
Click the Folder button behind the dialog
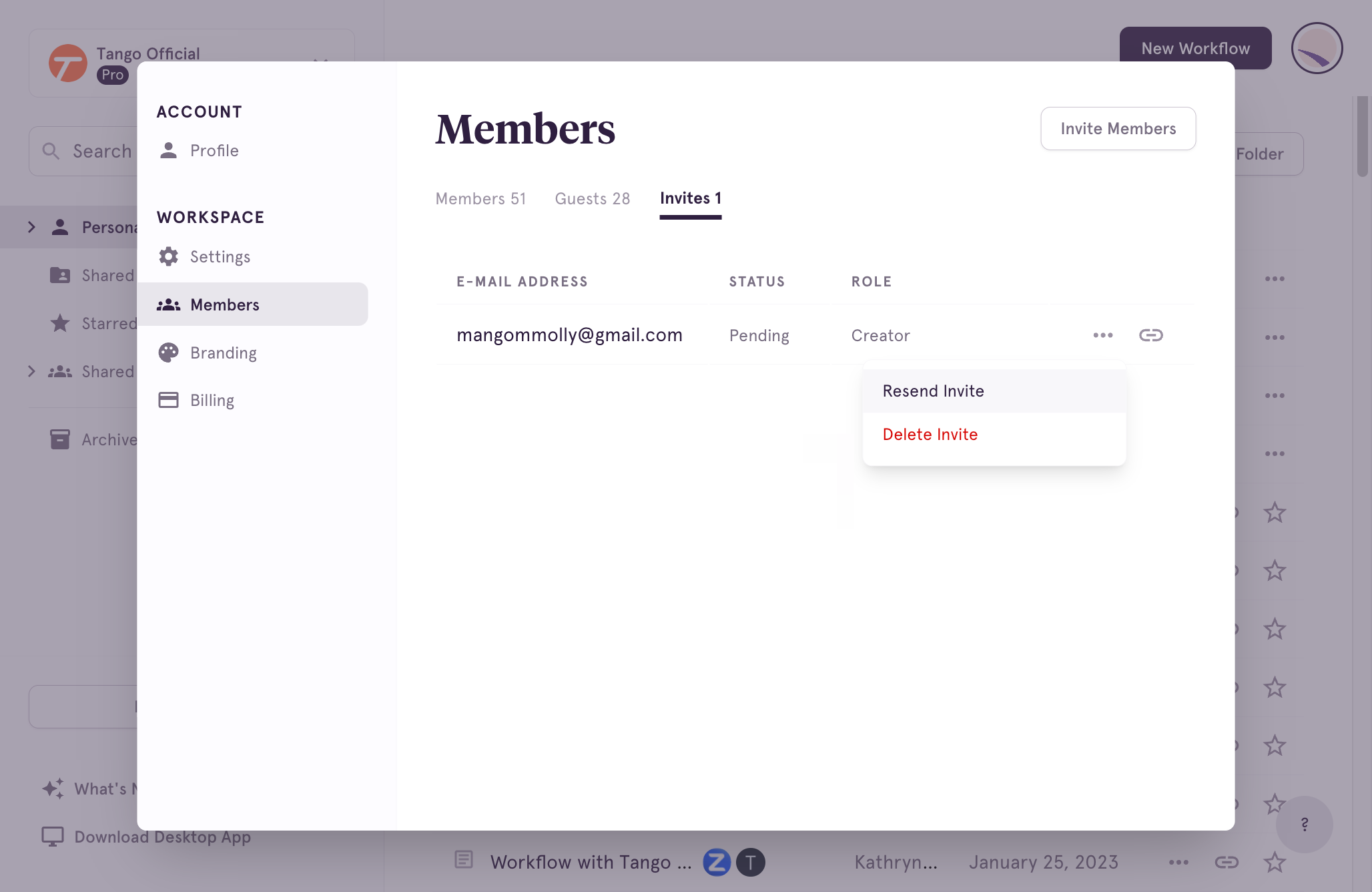(1268, 154)
